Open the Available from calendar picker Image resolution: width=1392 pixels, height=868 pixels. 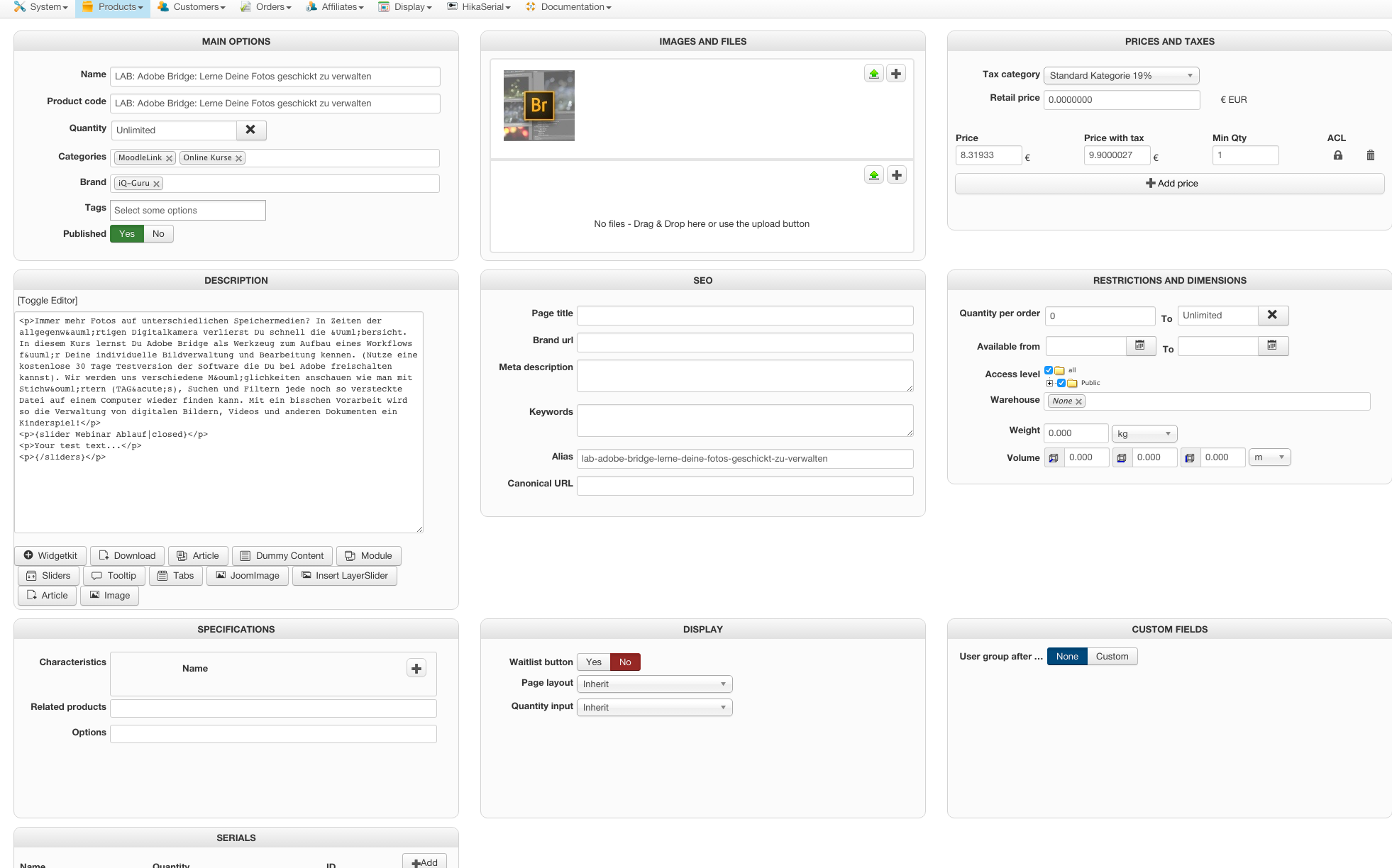tap(1140, 346)
